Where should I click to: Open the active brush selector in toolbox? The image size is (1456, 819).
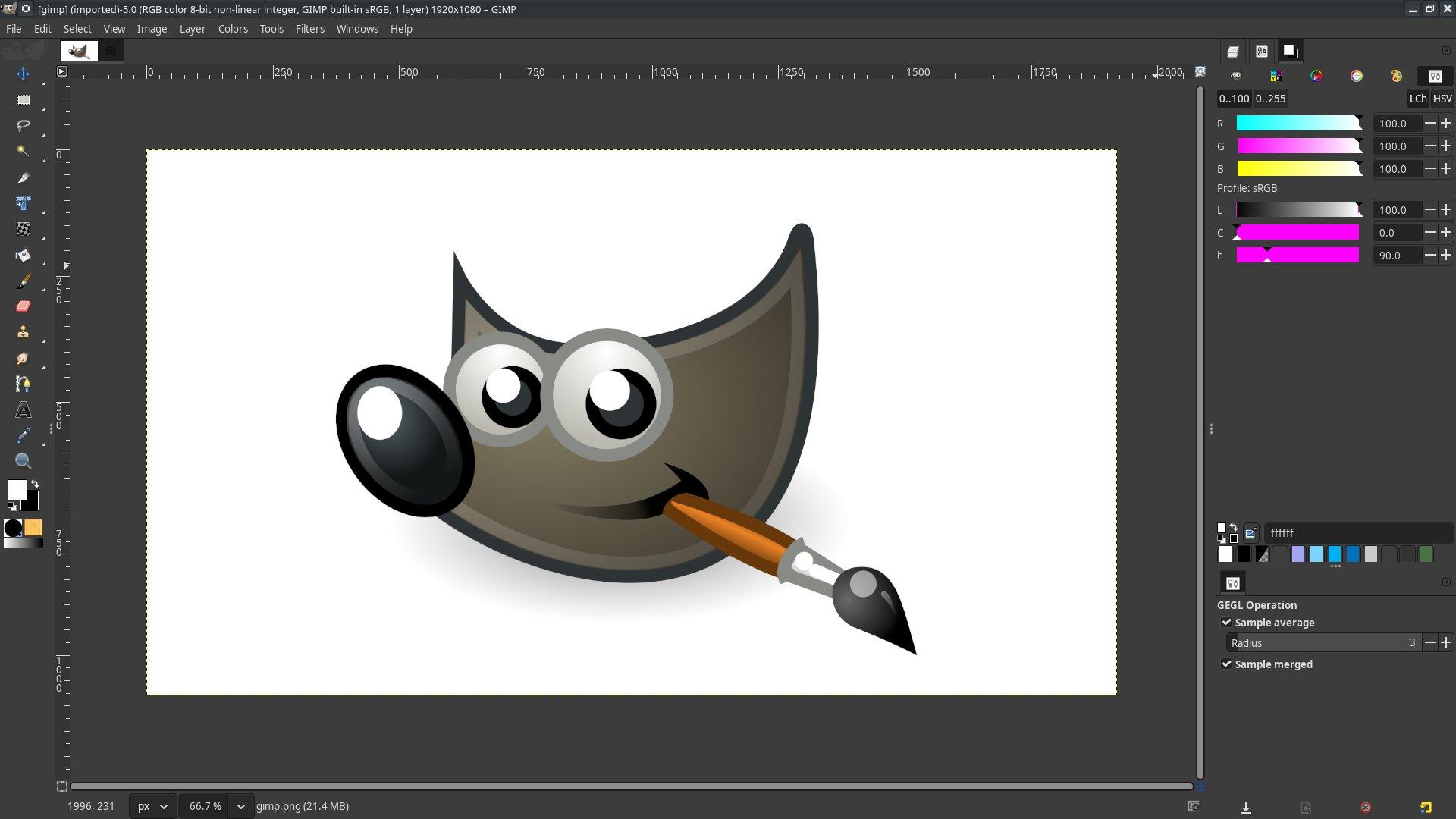tap(13, 528)
